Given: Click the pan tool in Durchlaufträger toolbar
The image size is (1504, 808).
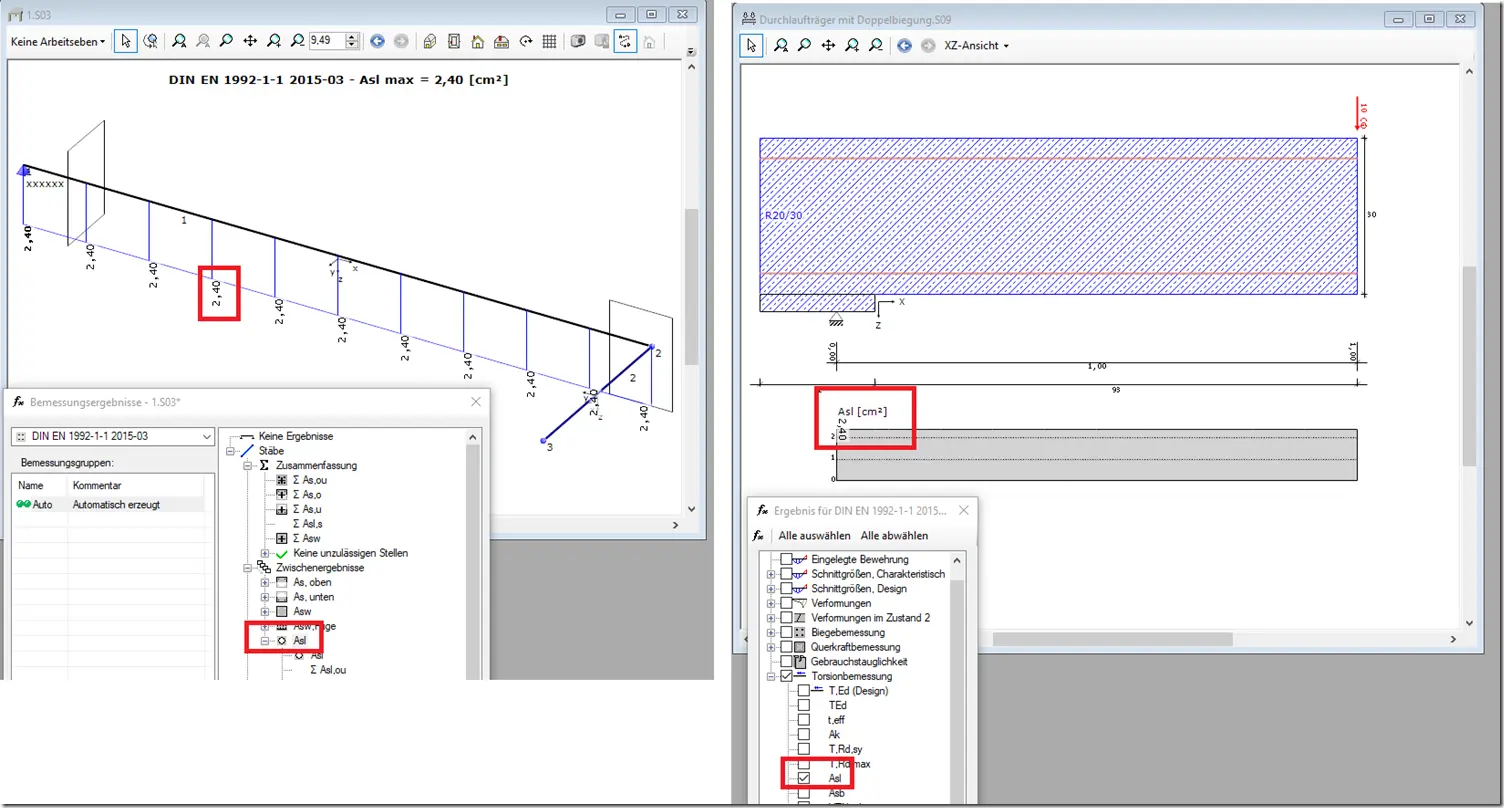Looking at the screenshot, I should point(828,45).
